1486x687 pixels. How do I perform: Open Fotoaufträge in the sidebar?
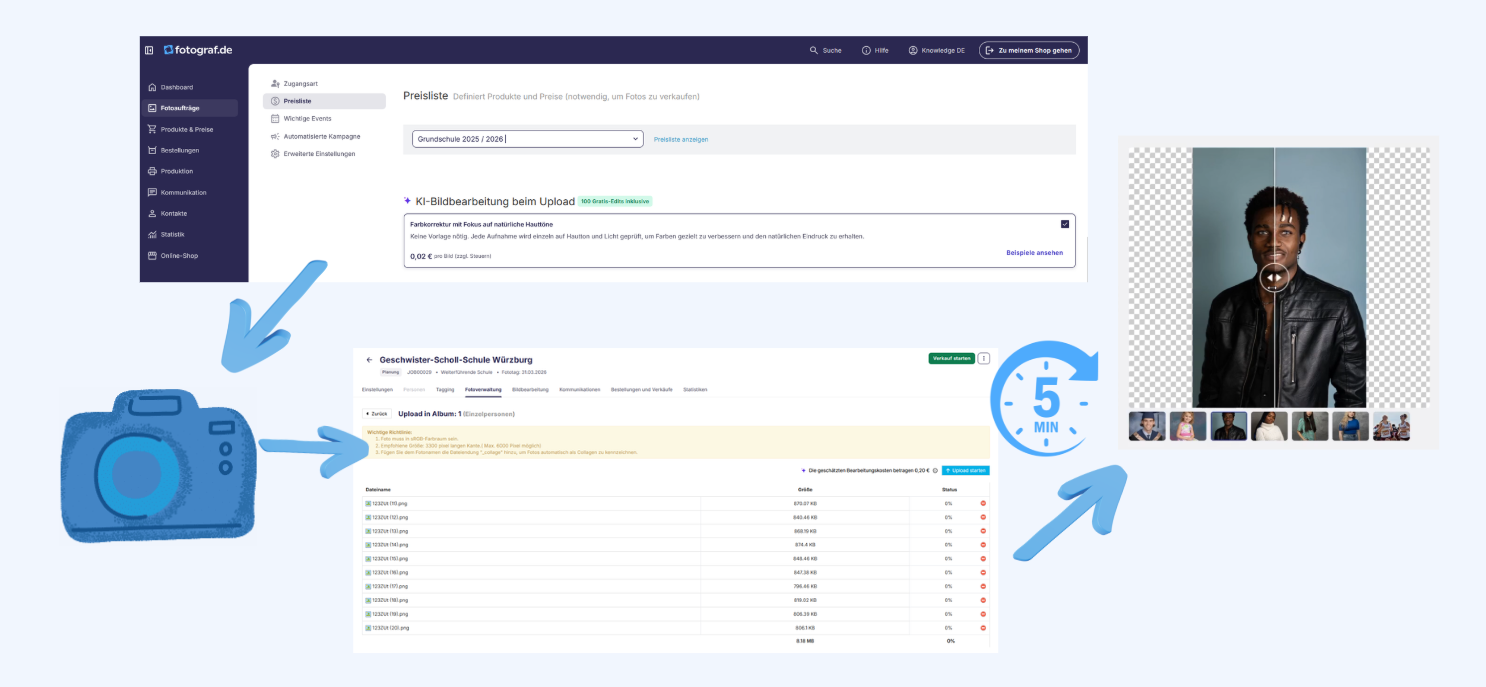(x=190, y=108)
